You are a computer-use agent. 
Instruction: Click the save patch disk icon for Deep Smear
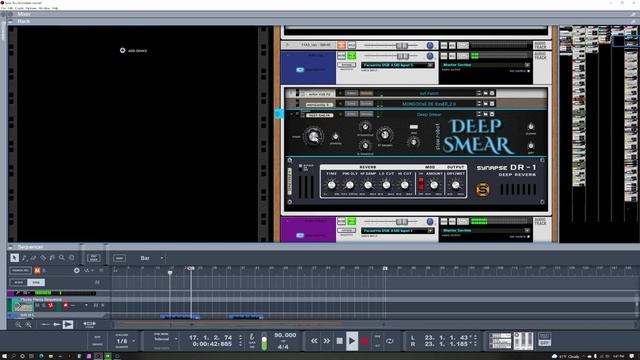click(492, 114)
